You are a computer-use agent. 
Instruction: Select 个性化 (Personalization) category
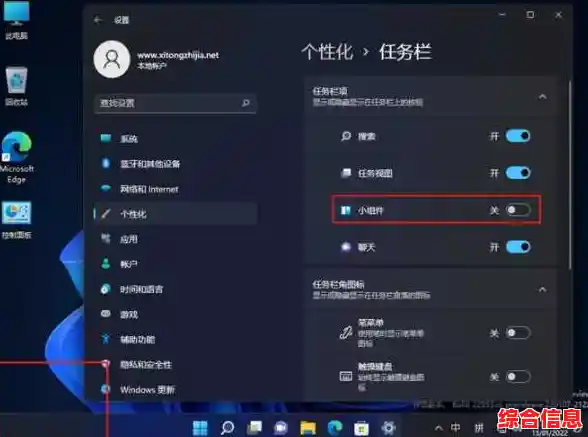pyautogui.click(x=175, y=214)
